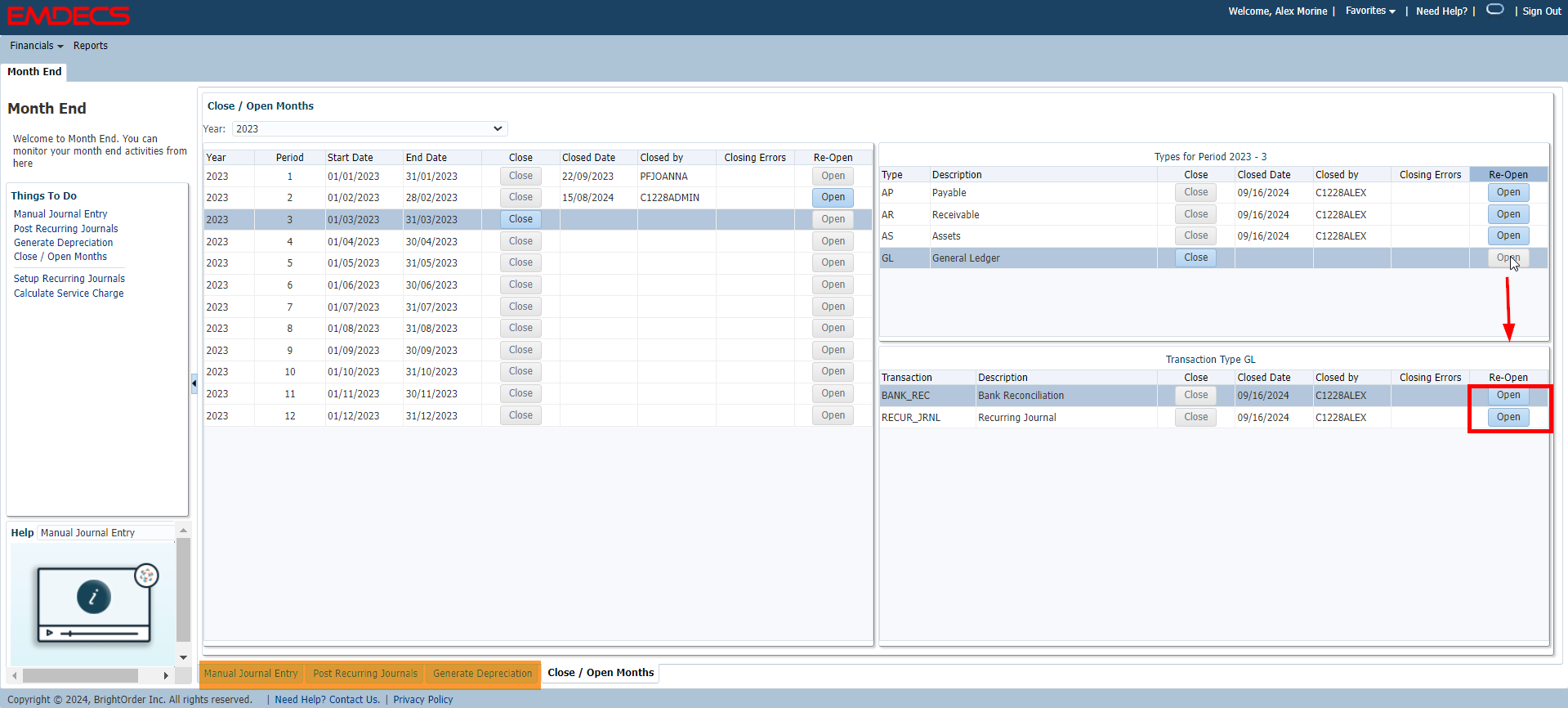1568x708 pixels.
Task: Click Open button for Assets type
Action: [1508, 235]
